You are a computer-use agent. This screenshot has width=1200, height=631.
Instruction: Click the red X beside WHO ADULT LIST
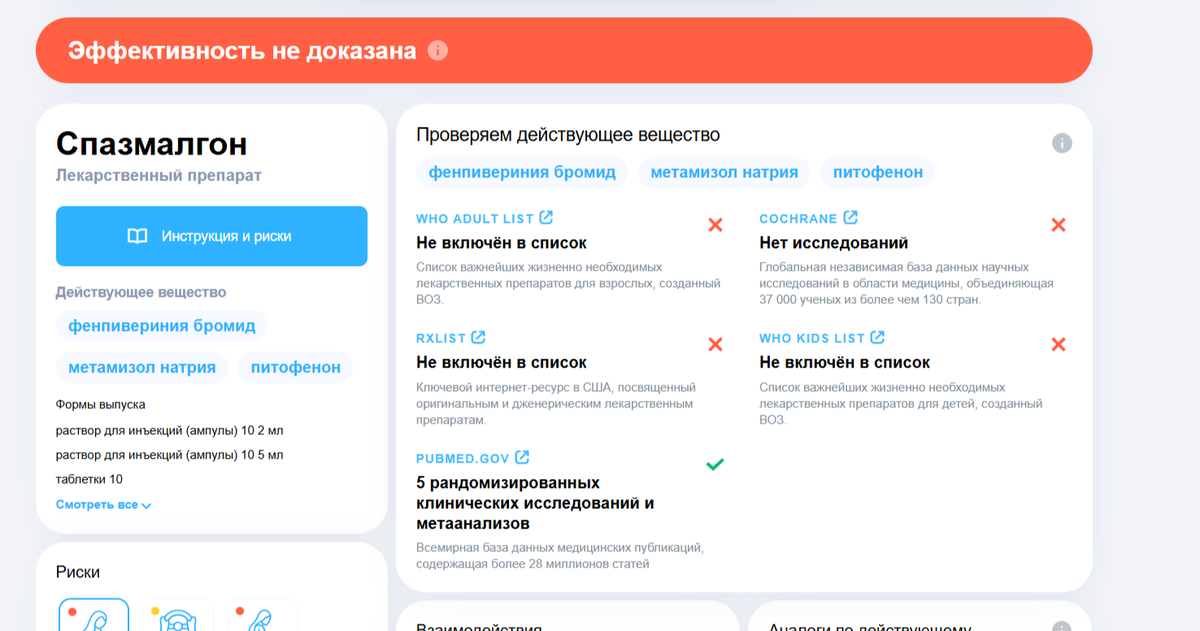[715, 225]
